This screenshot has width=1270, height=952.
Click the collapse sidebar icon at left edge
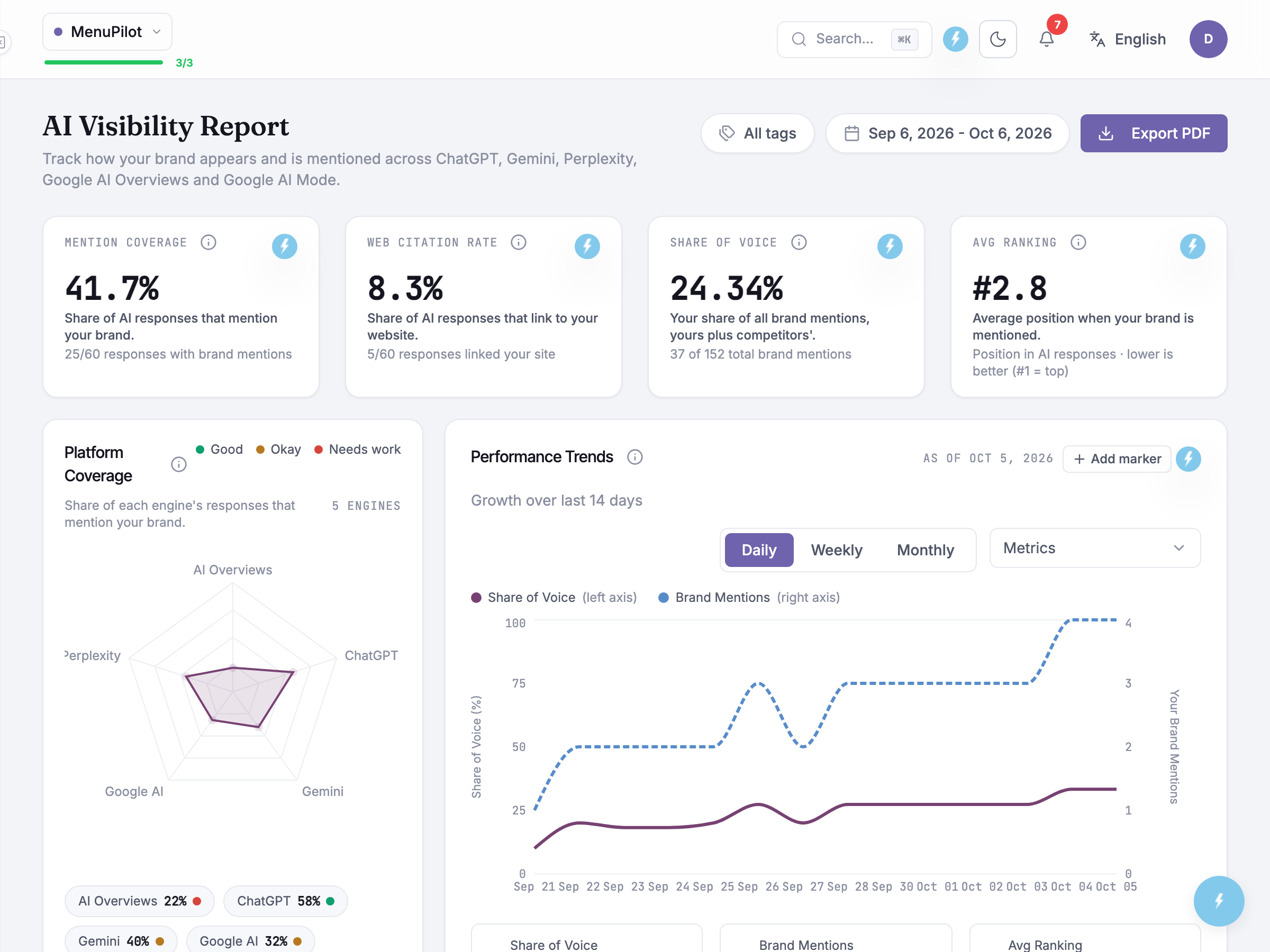coord(2,42)
